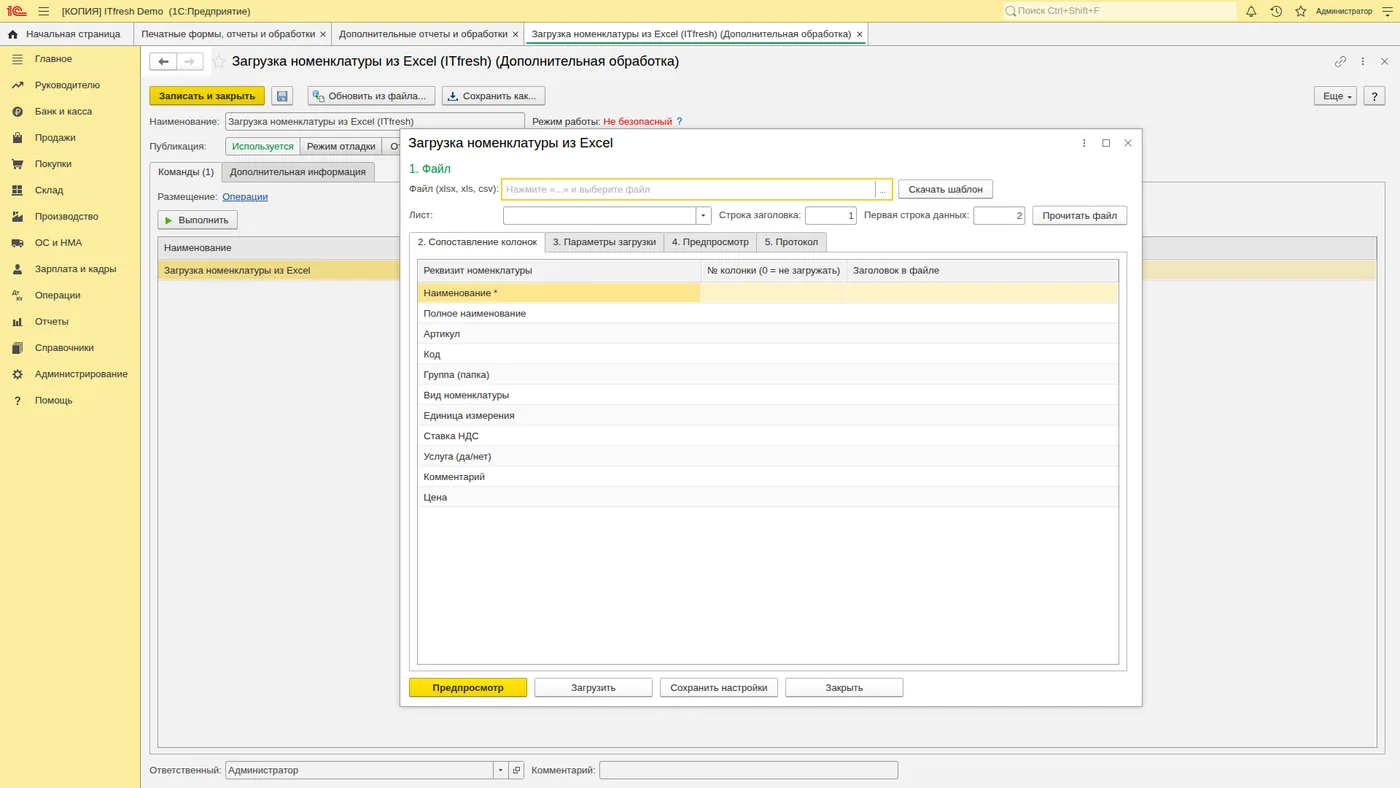
Task: Open the 1C main menu hamburger icon
Action: pyautogui.click(x=43, y=11)
